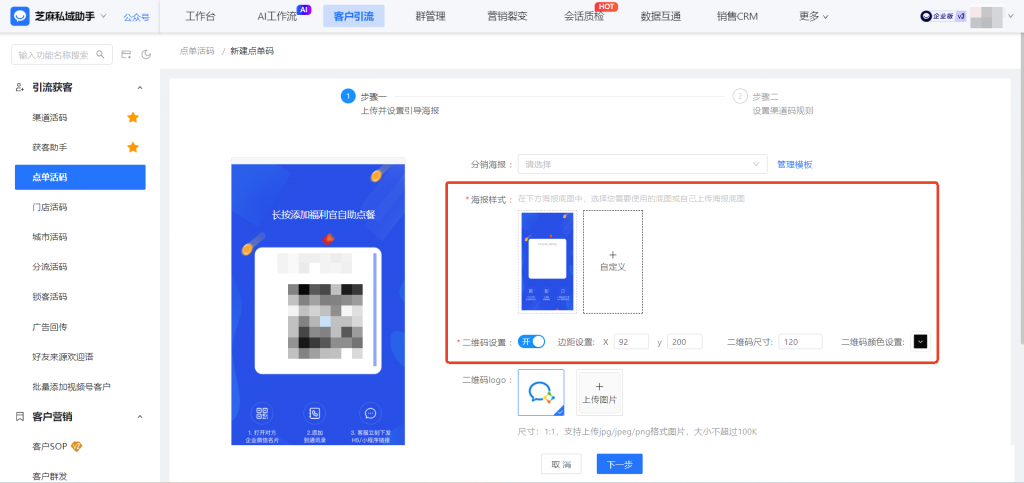Click the 企业版 badge icon
Image resolution: width=1024 pixels, height=483 pixels.
click(x=943, y=16)
